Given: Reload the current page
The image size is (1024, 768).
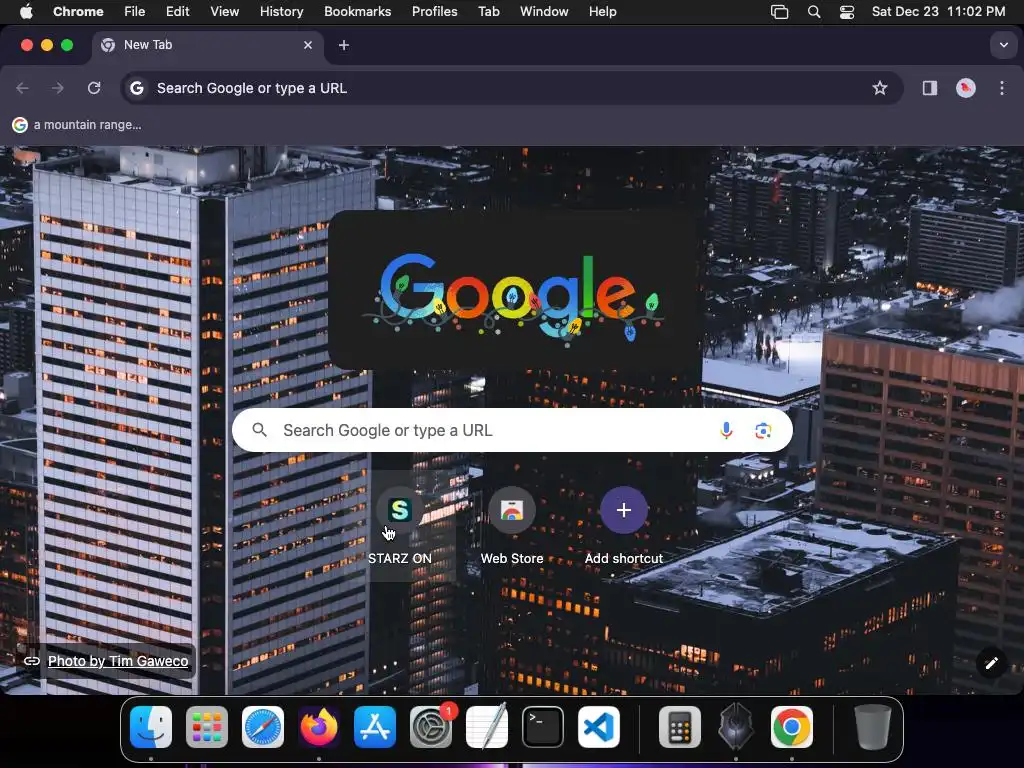Looking at the screenshot, I should tap(94, 88).
